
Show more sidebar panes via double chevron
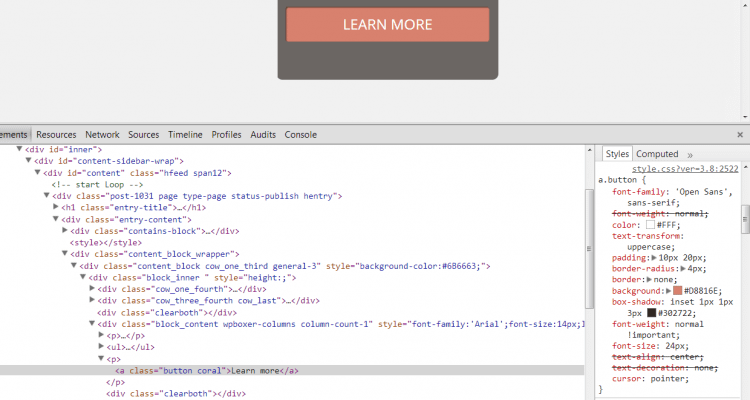690,155
